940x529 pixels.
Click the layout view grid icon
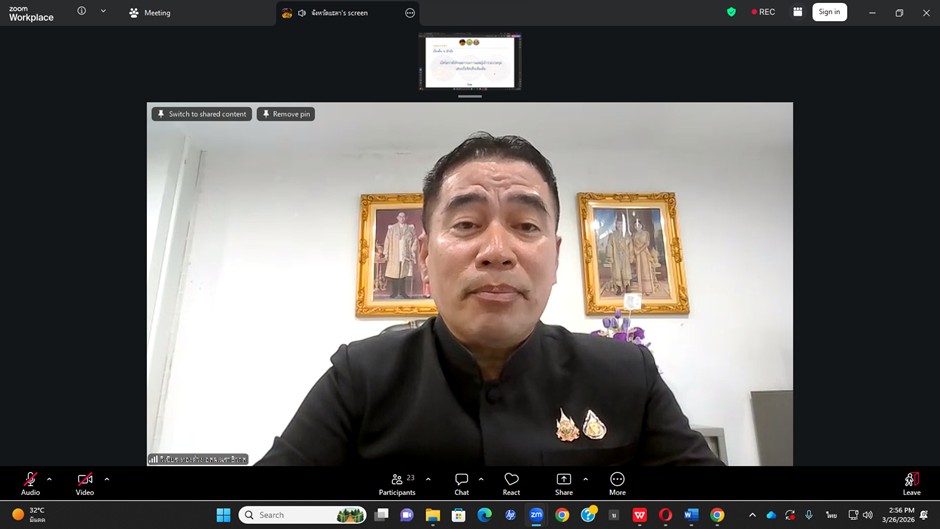797,12
